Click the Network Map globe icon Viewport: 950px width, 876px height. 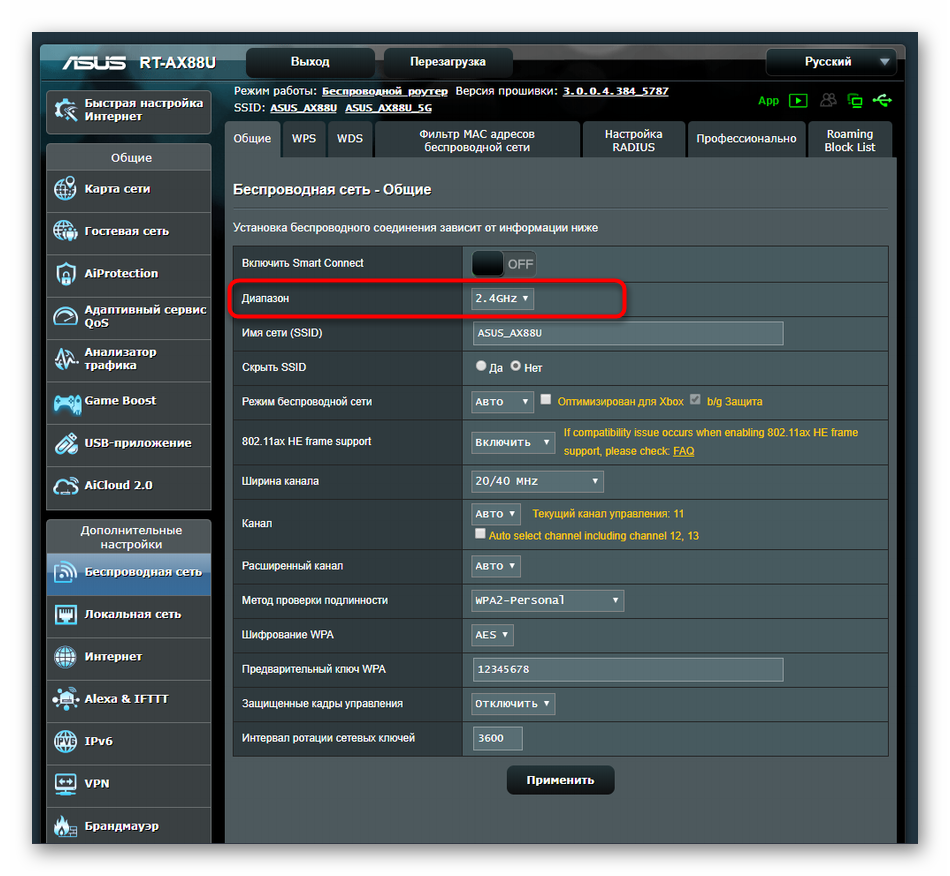tap(66, 189)
